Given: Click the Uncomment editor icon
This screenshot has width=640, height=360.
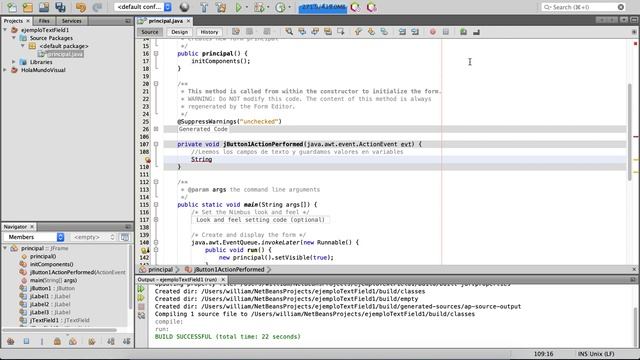Looking at the screenshot, I should click(476, 32).
